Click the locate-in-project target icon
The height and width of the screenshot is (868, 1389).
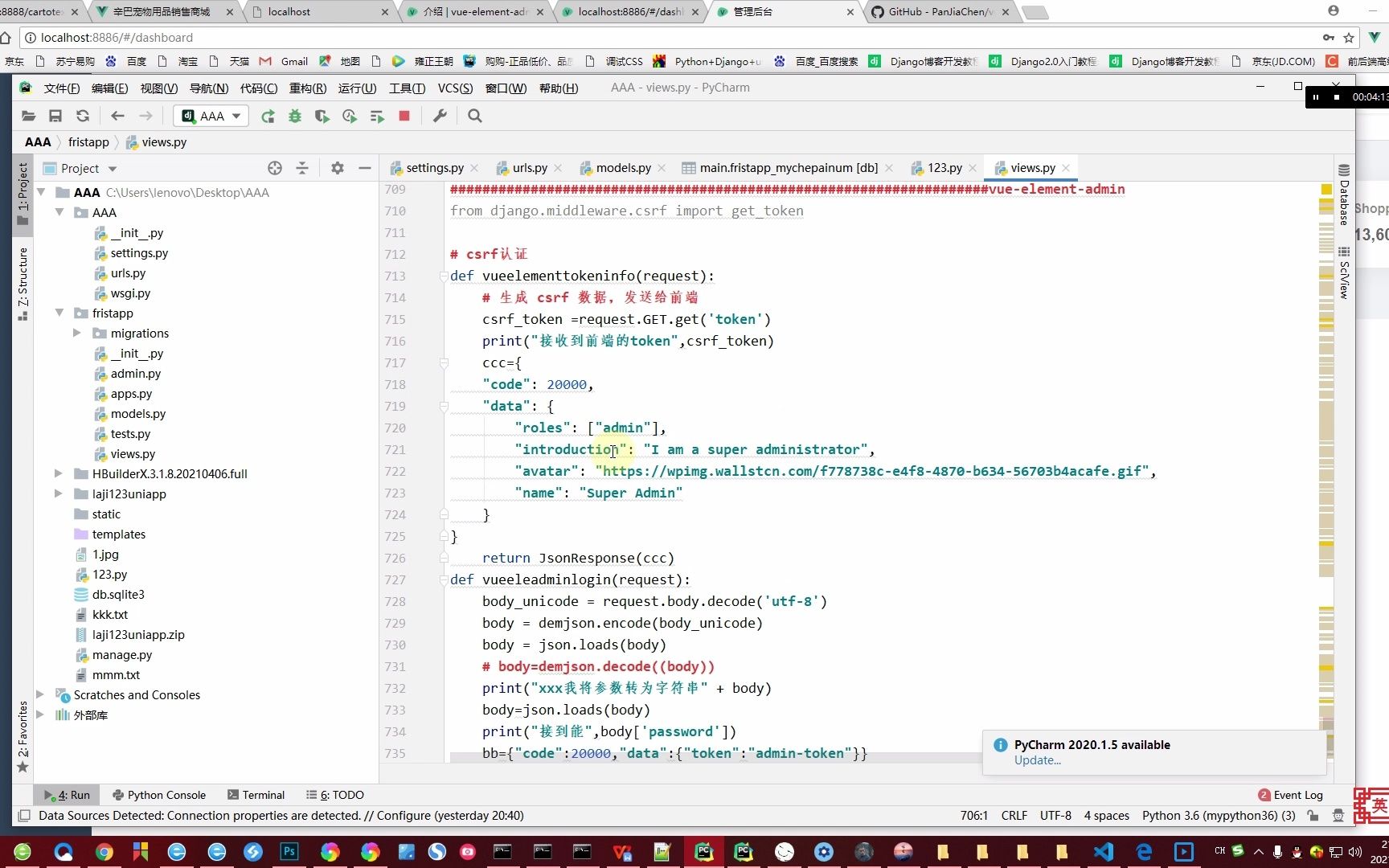tap(275, 168)
